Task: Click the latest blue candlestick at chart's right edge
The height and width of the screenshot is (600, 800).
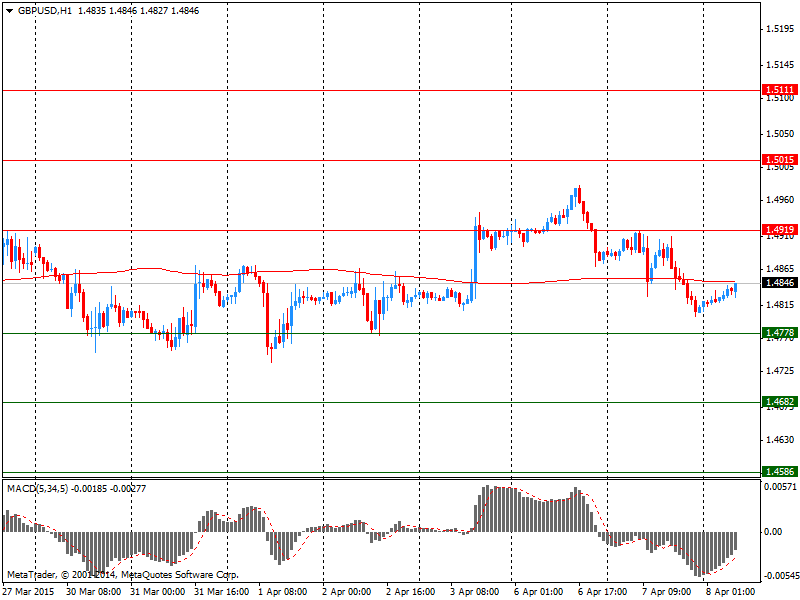Action: [x=736, y=288]
